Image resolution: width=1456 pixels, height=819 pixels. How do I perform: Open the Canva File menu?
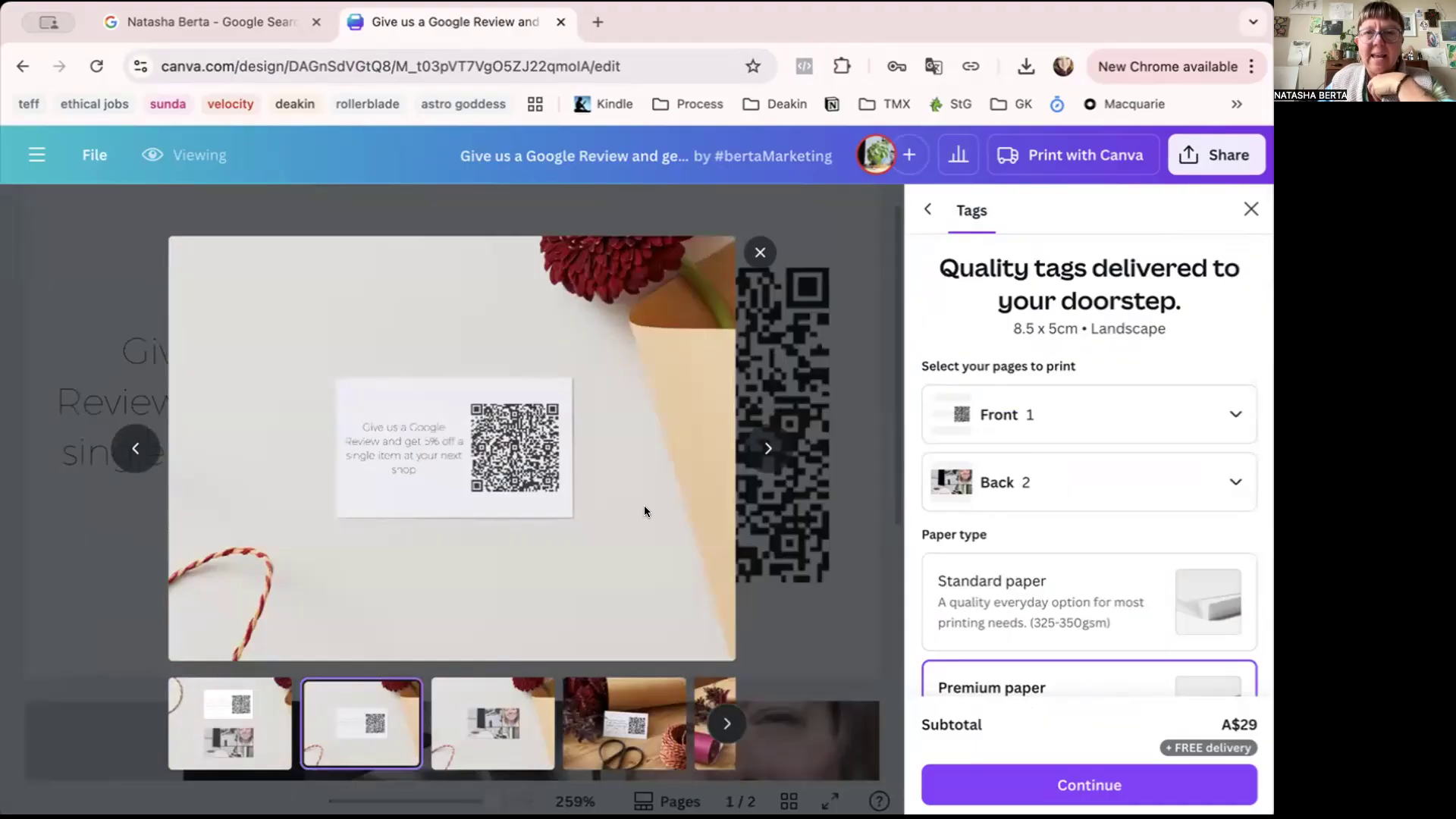pos(95,155)
